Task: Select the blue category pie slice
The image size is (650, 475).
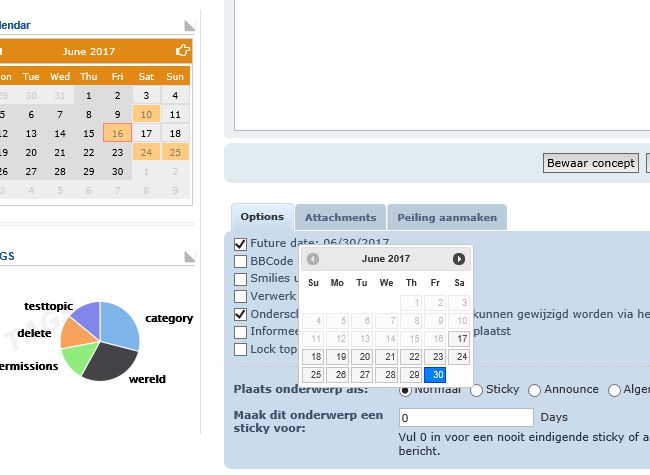Action: tap(120, 323)
